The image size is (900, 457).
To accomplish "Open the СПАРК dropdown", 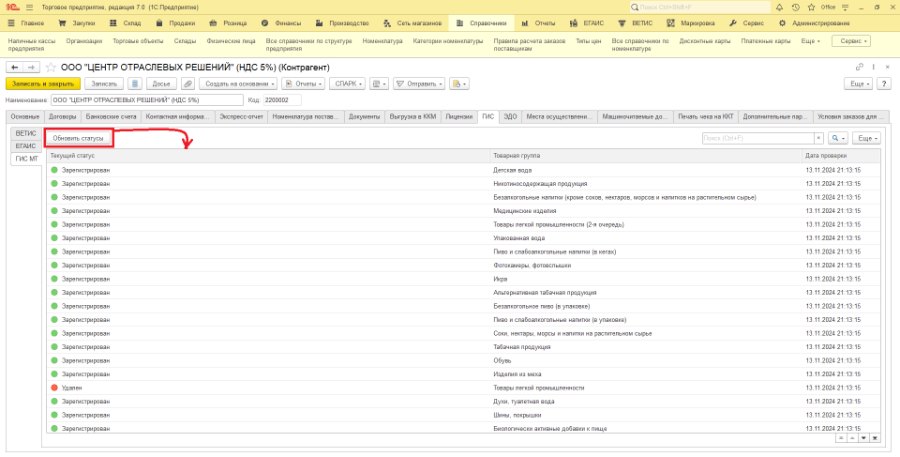I will coord(347,84).
